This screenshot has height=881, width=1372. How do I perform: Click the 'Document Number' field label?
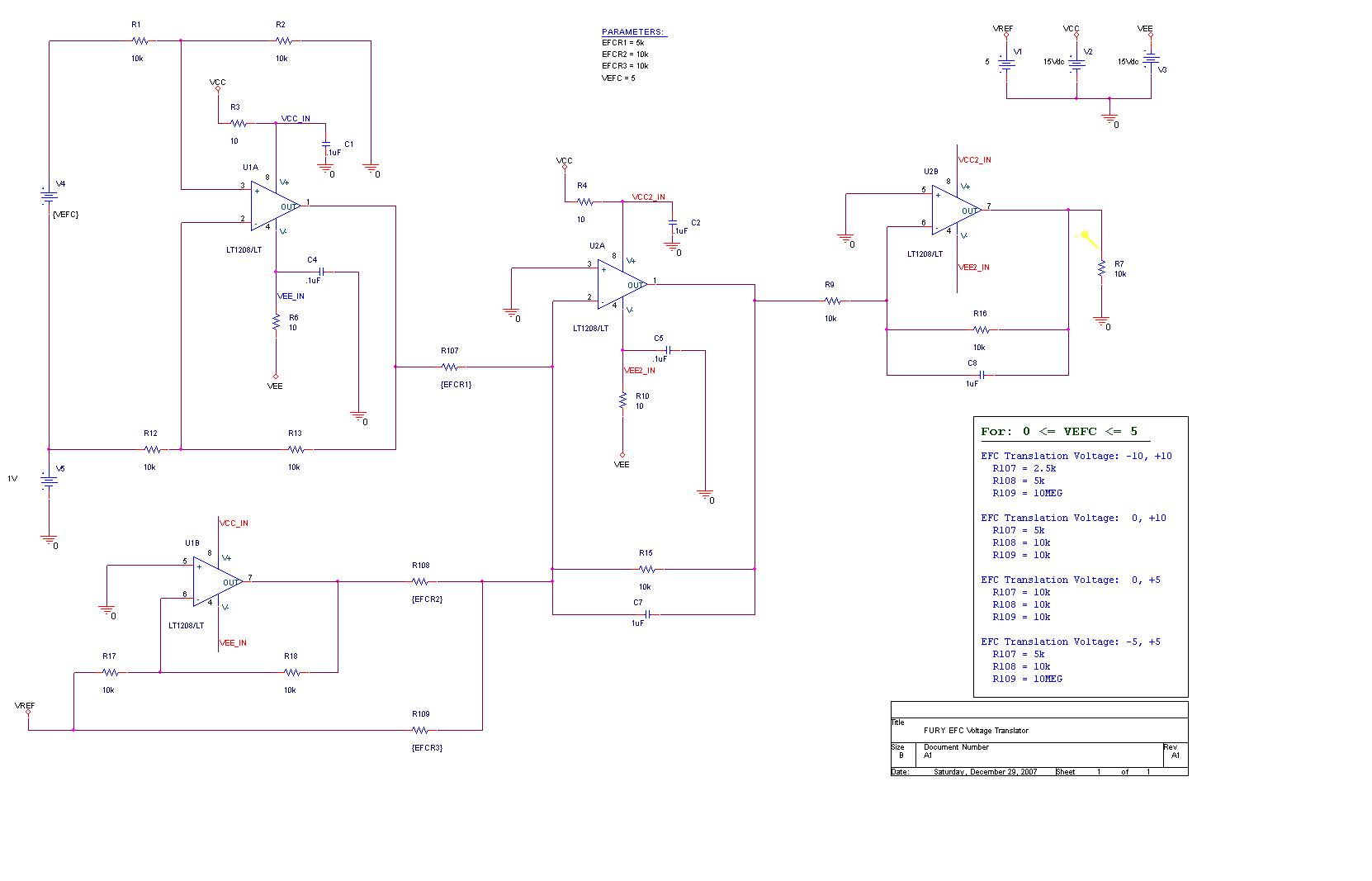[956, 747]
